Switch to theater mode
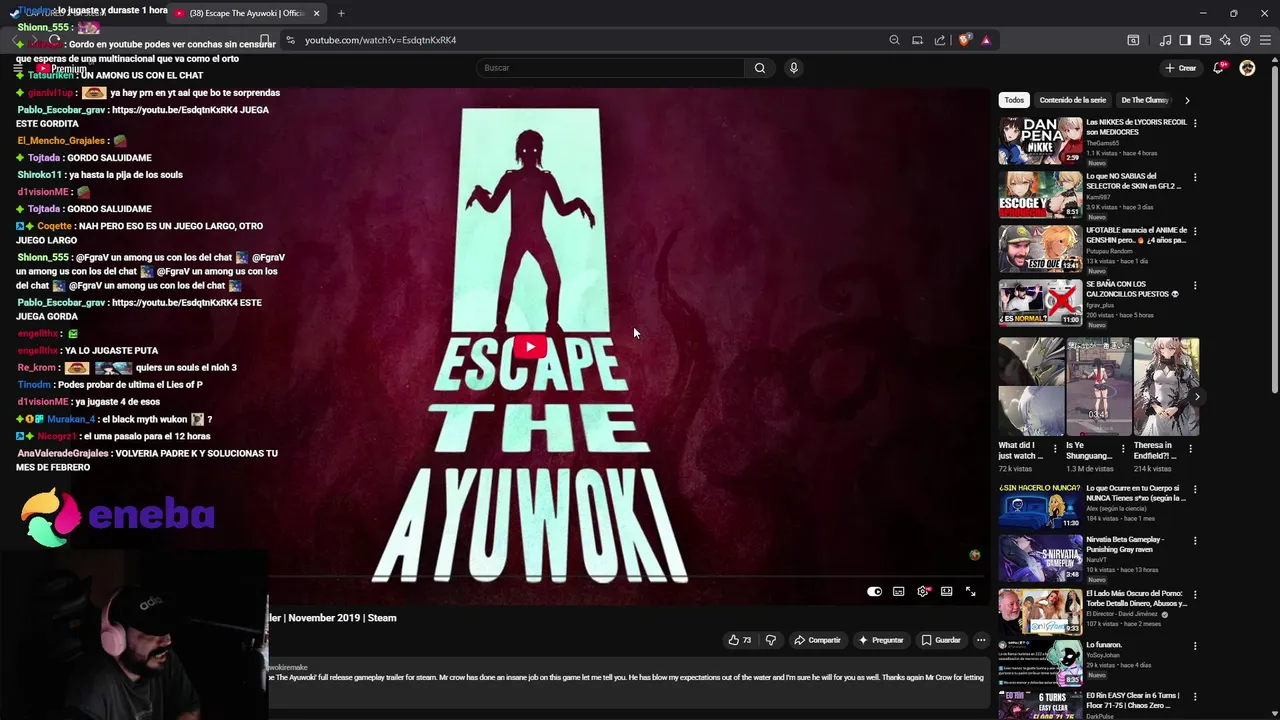 point(946,591)
